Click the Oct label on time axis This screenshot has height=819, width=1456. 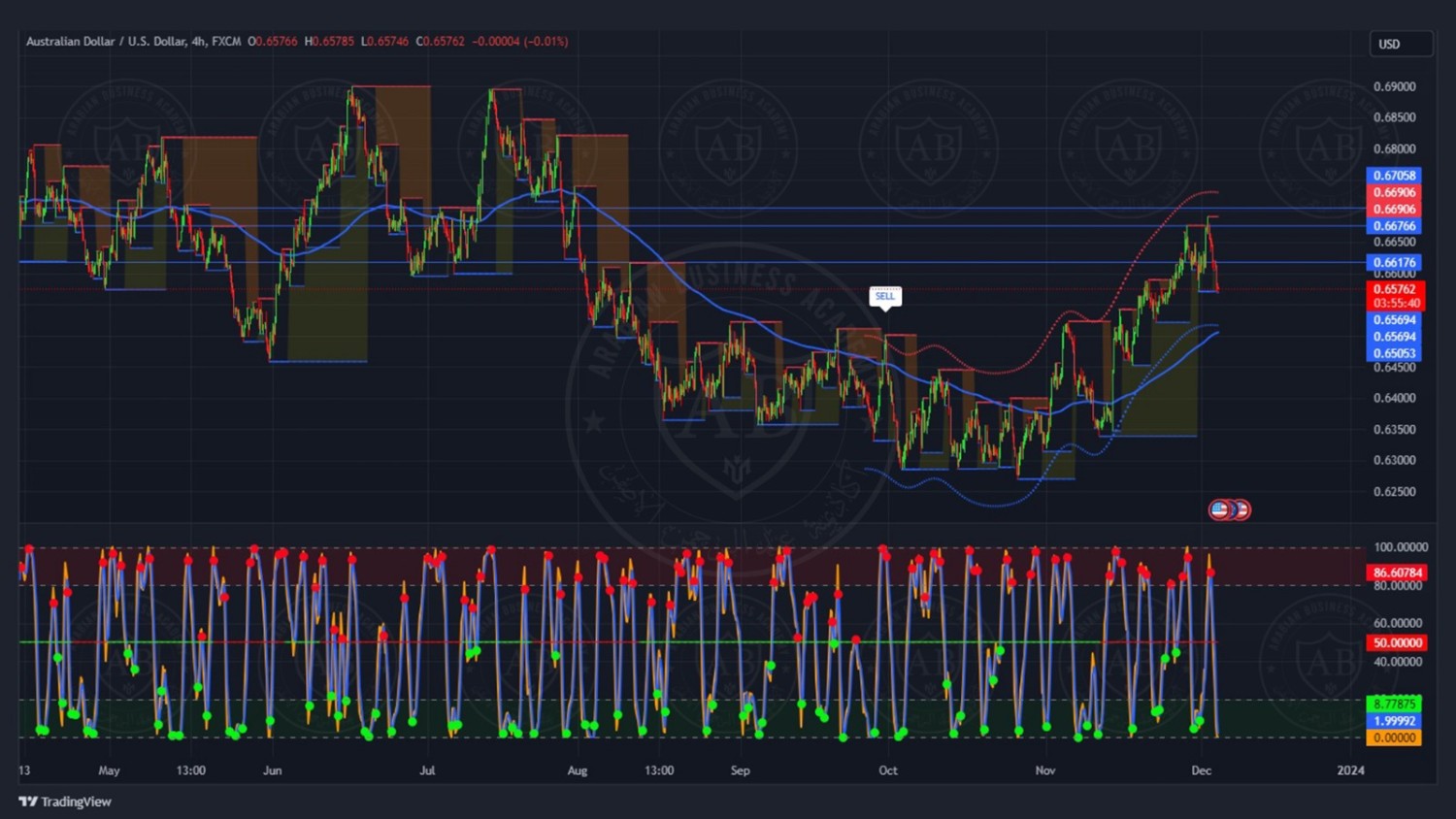[887, 770]
